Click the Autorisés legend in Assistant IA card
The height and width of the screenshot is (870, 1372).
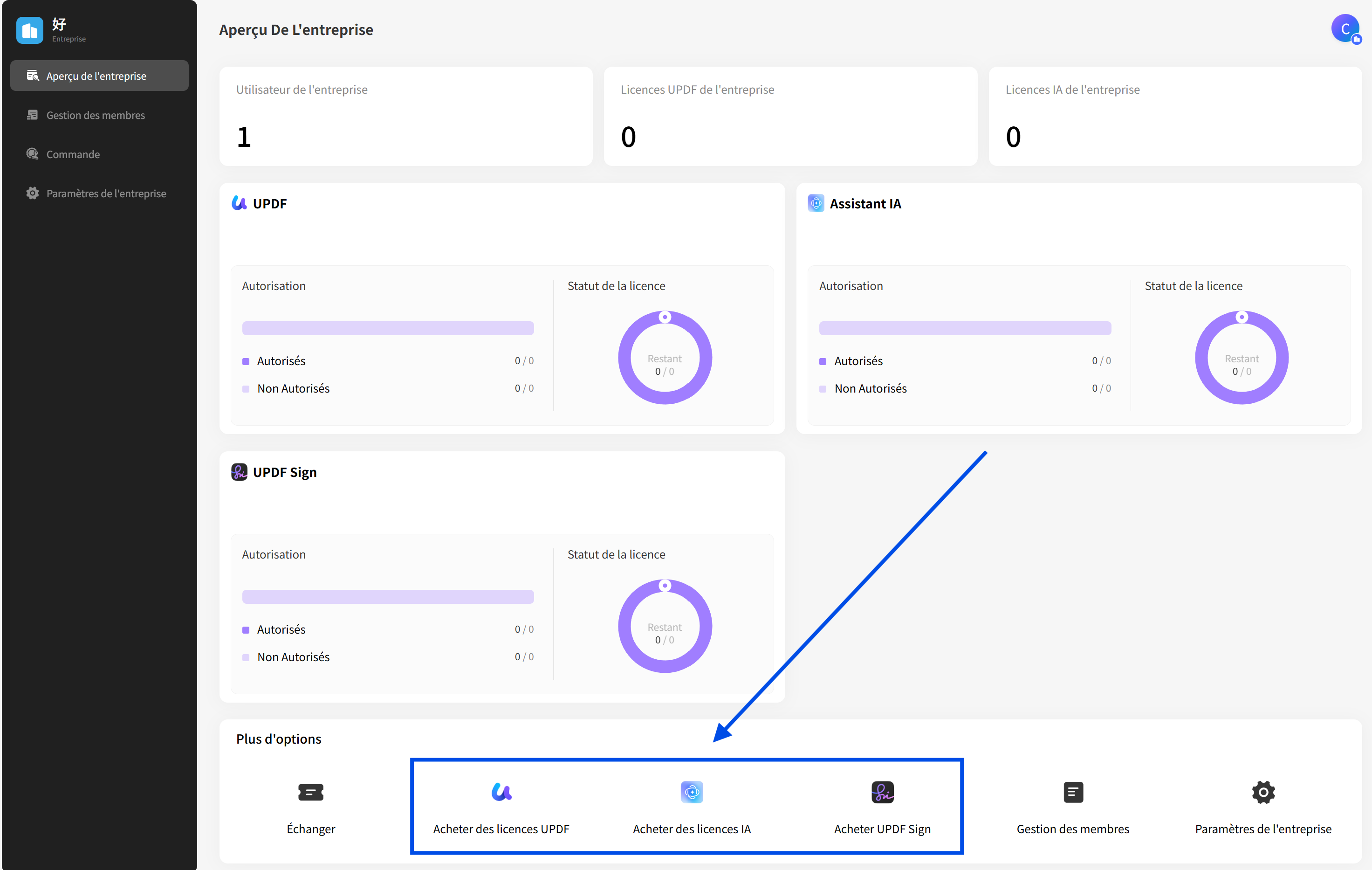[x=858, y=361]
